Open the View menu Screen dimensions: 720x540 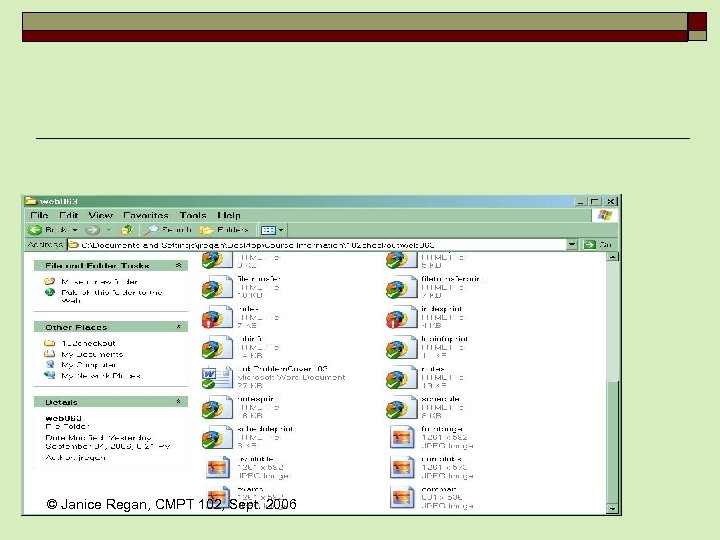tap(101, 215)
